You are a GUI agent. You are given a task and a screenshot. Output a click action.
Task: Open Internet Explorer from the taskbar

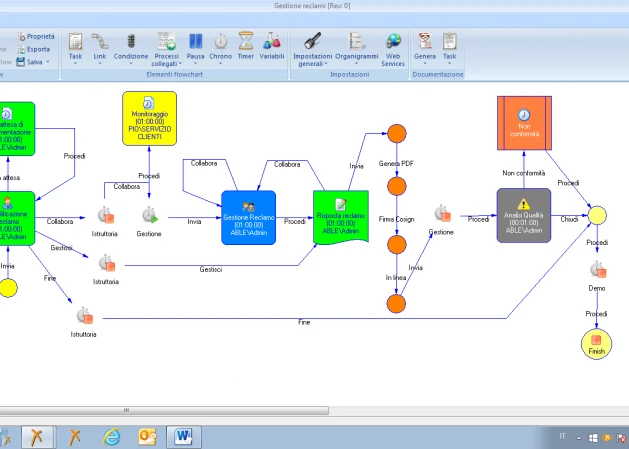tap(111, 437)
